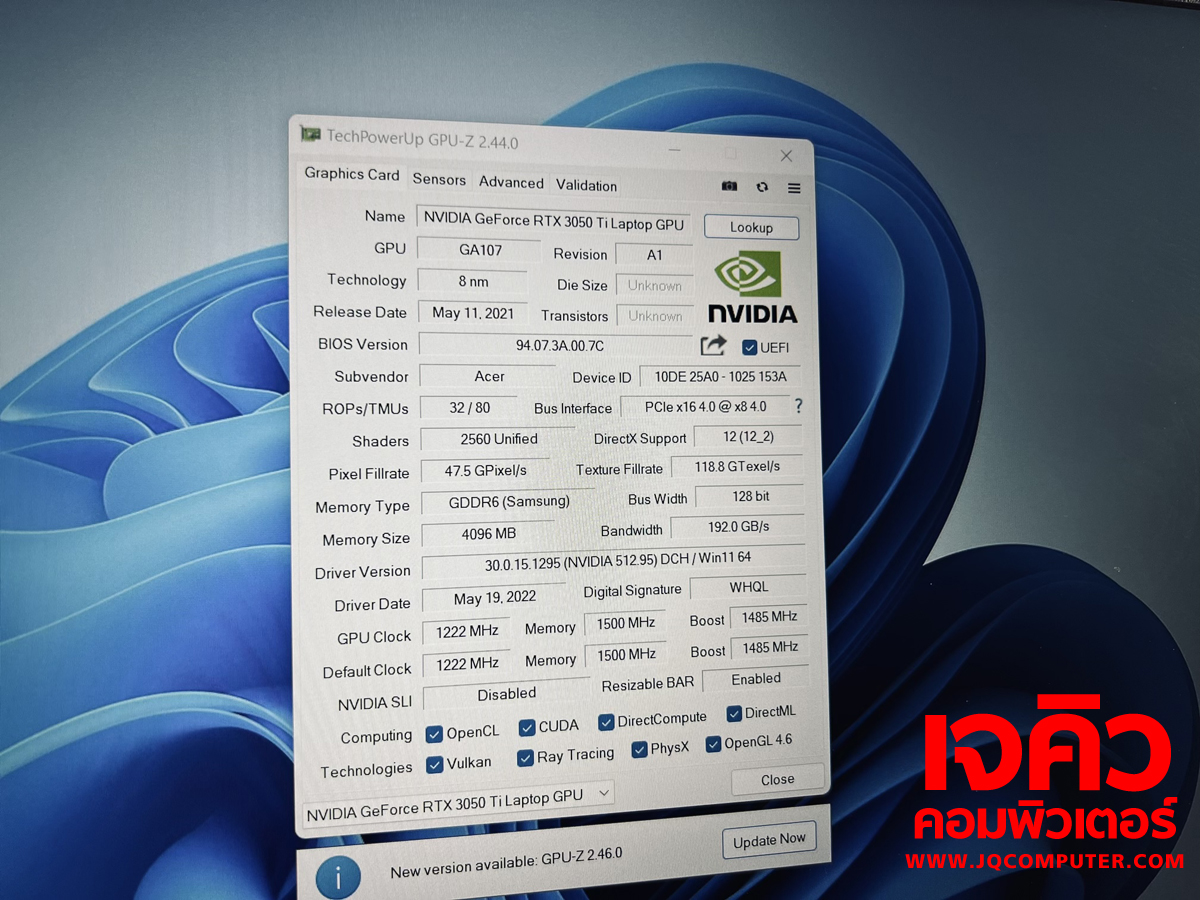Click the 118.8 GTexel/s value
The width and height of the screenshot is (1200, 900).
click(x=736, y=466)
